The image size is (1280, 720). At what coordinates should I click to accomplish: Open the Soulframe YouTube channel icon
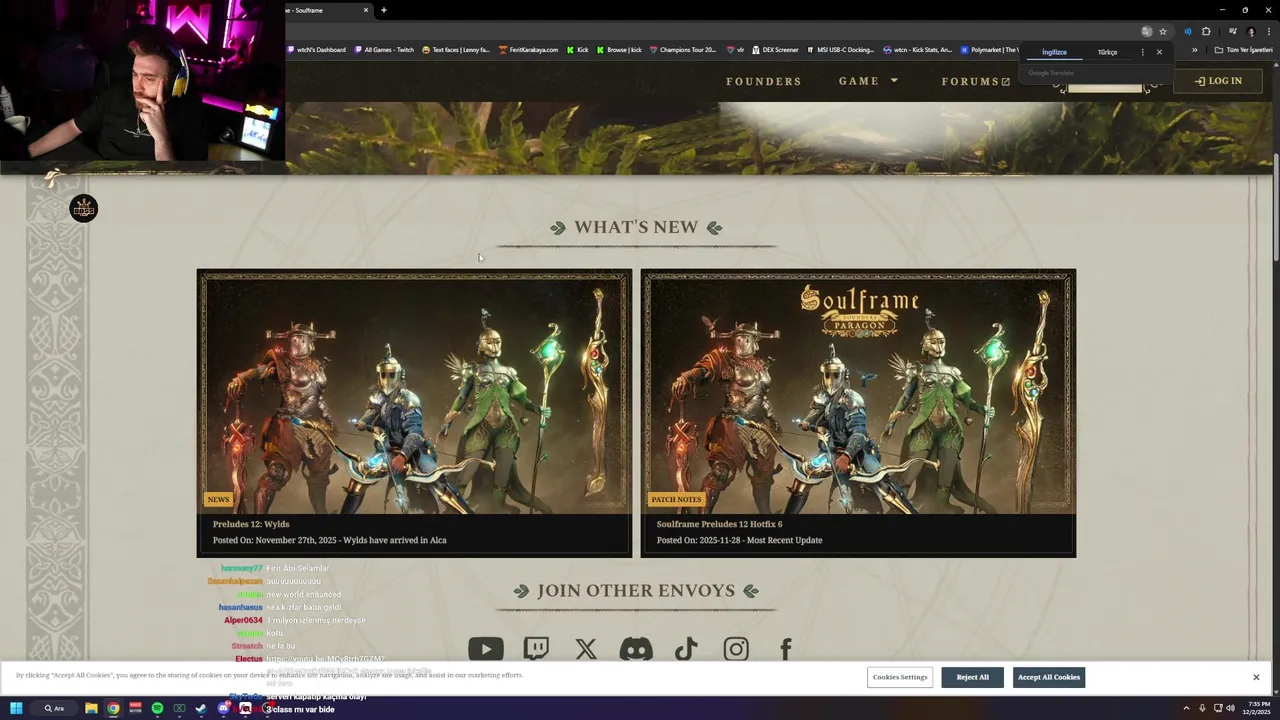pyautogui.click(x=486, y=650)
